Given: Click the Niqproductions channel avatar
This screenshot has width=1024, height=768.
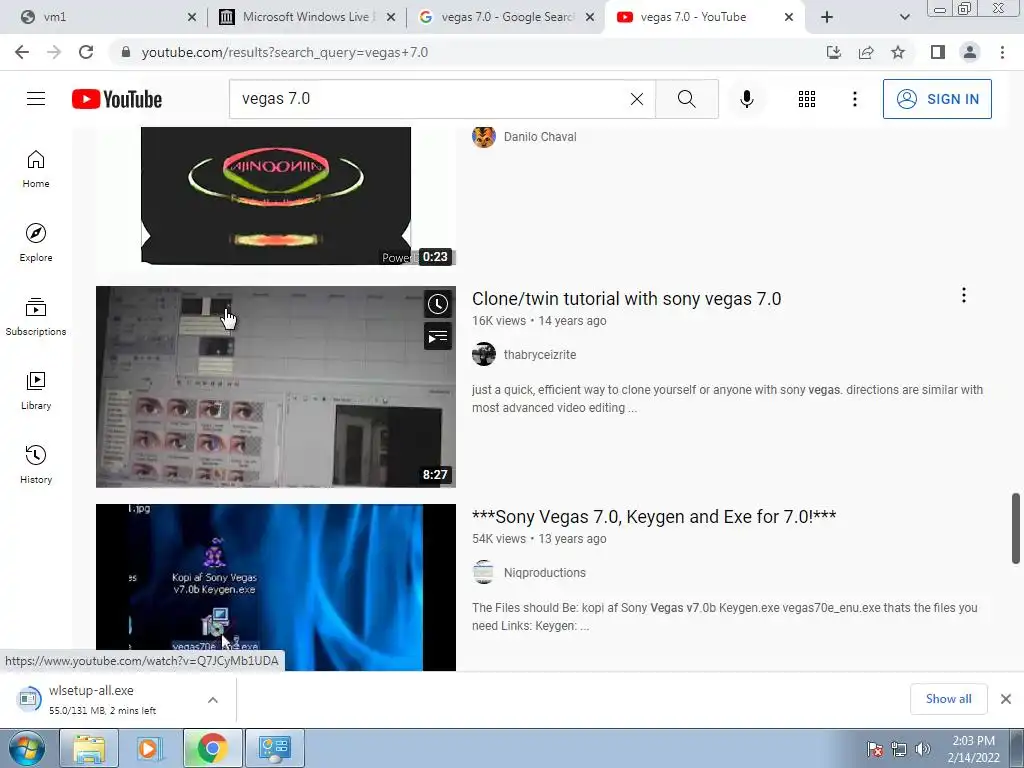Looking at the screenshot, I should (483, 572).
